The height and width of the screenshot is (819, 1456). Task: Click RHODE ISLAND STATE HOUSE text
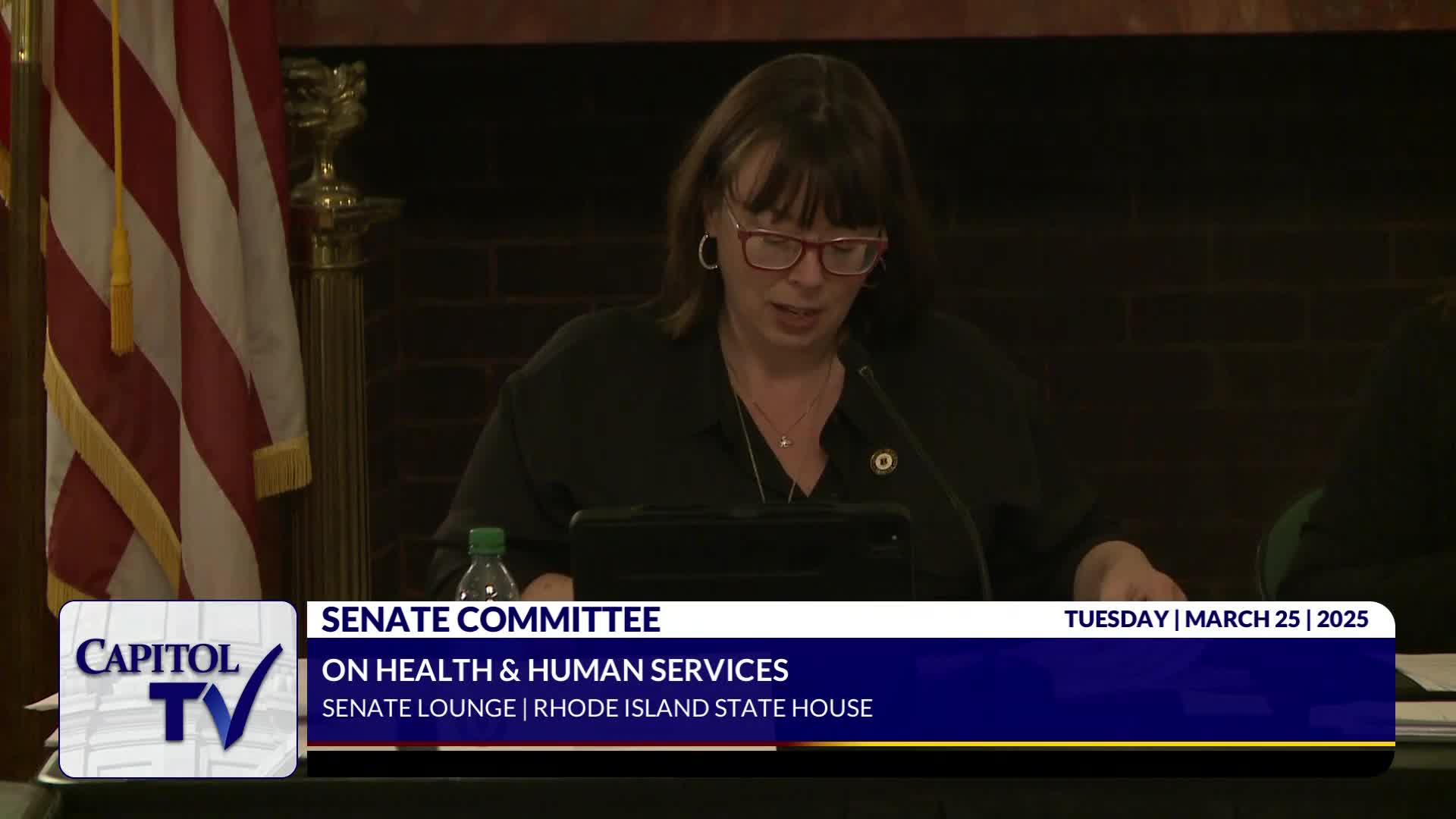coord(703,708)
